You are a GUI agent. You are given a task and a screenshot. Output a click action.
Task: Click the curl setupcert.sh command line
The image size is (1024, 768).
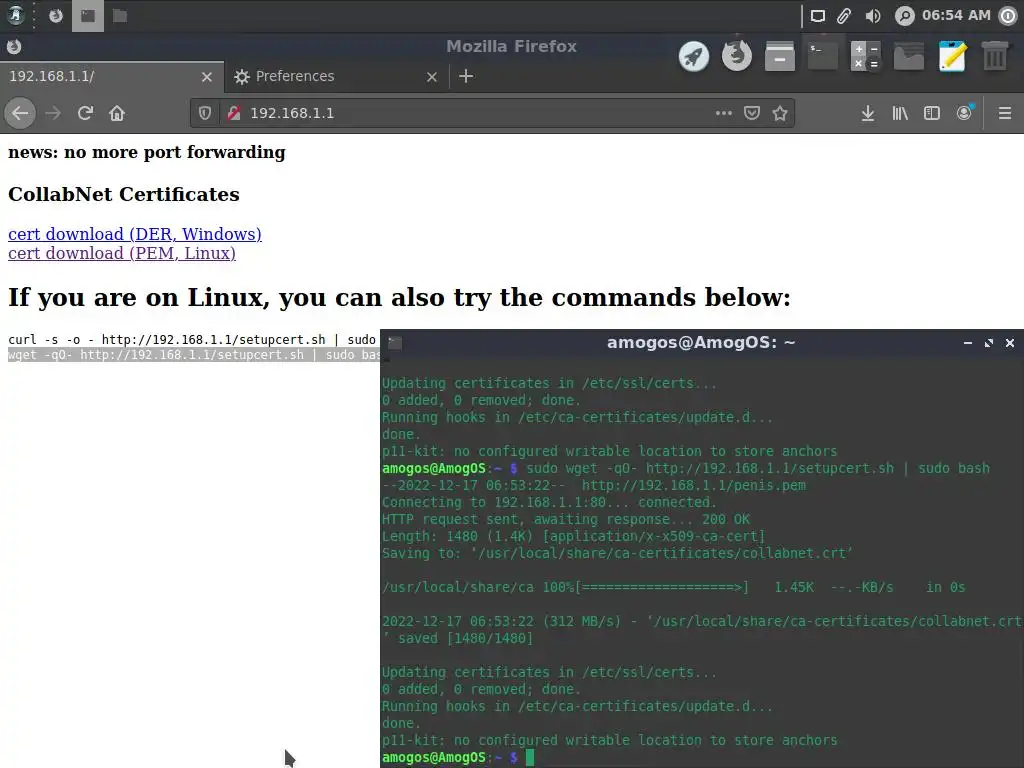tap(192, 340)
